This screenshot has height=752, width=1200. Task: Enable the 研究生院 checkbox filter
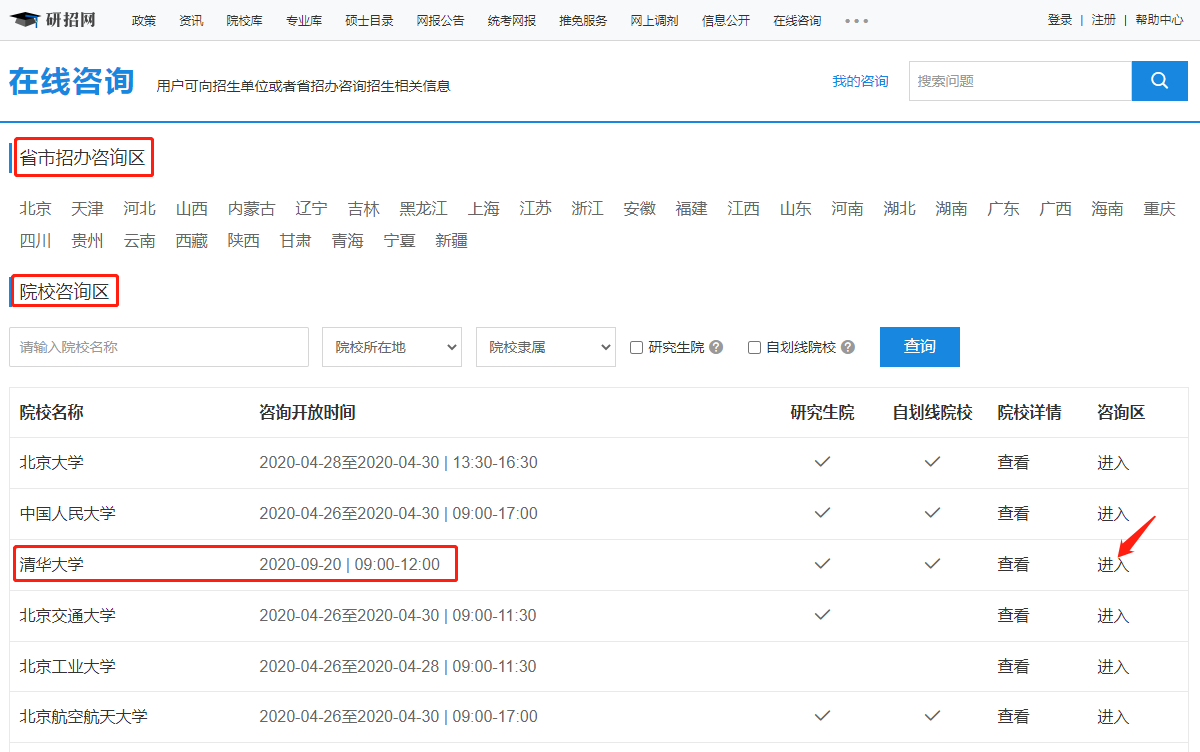[x=636, y=347]
